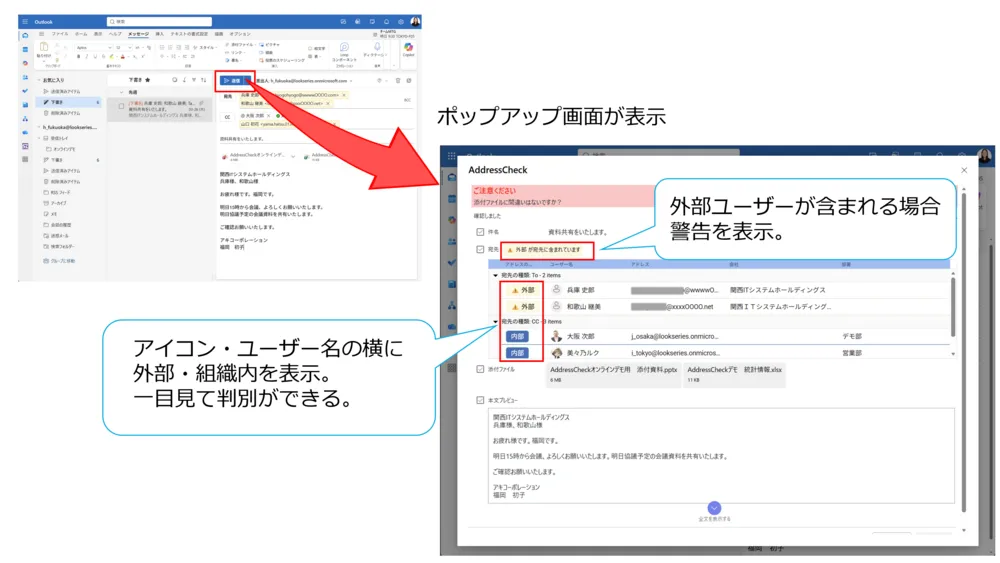
Task: Open the filter icon in the message list
Action: coord(194,80)
